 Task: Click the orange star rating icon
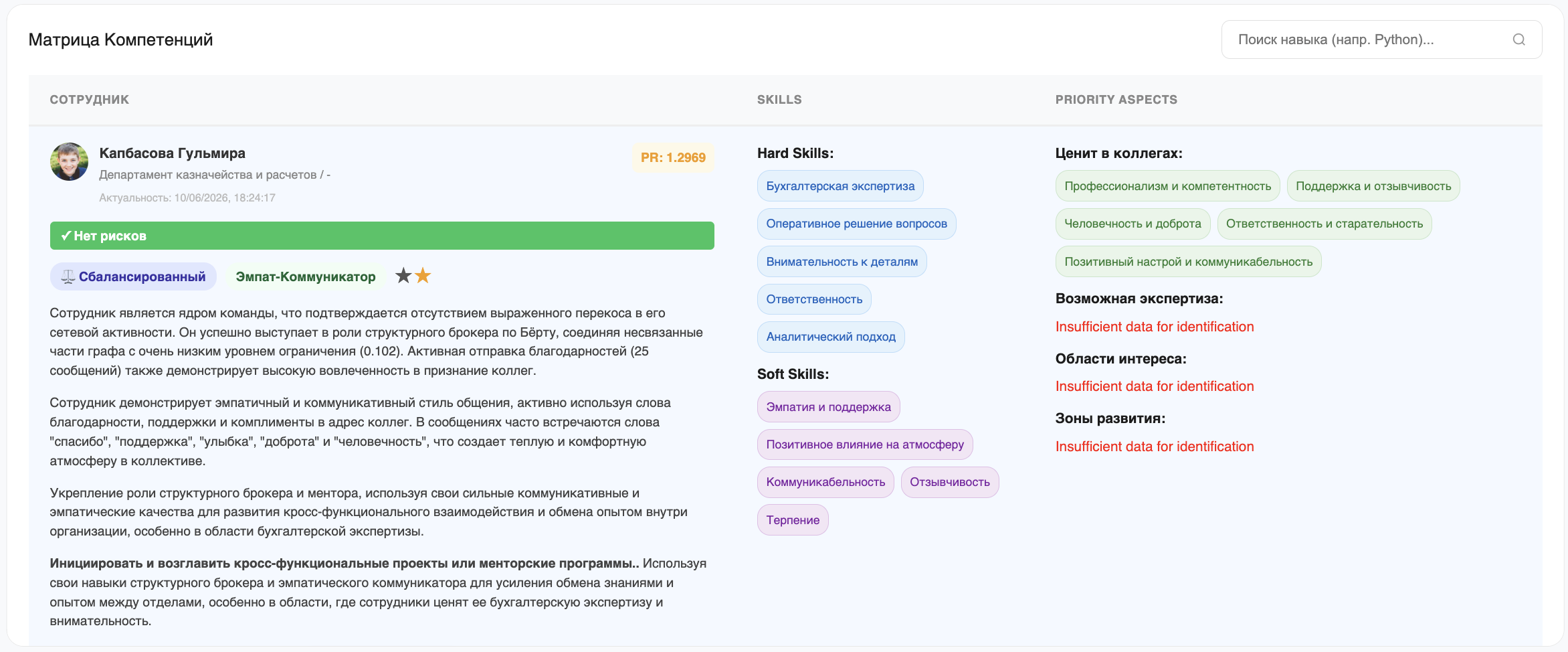tap(423, 276)
